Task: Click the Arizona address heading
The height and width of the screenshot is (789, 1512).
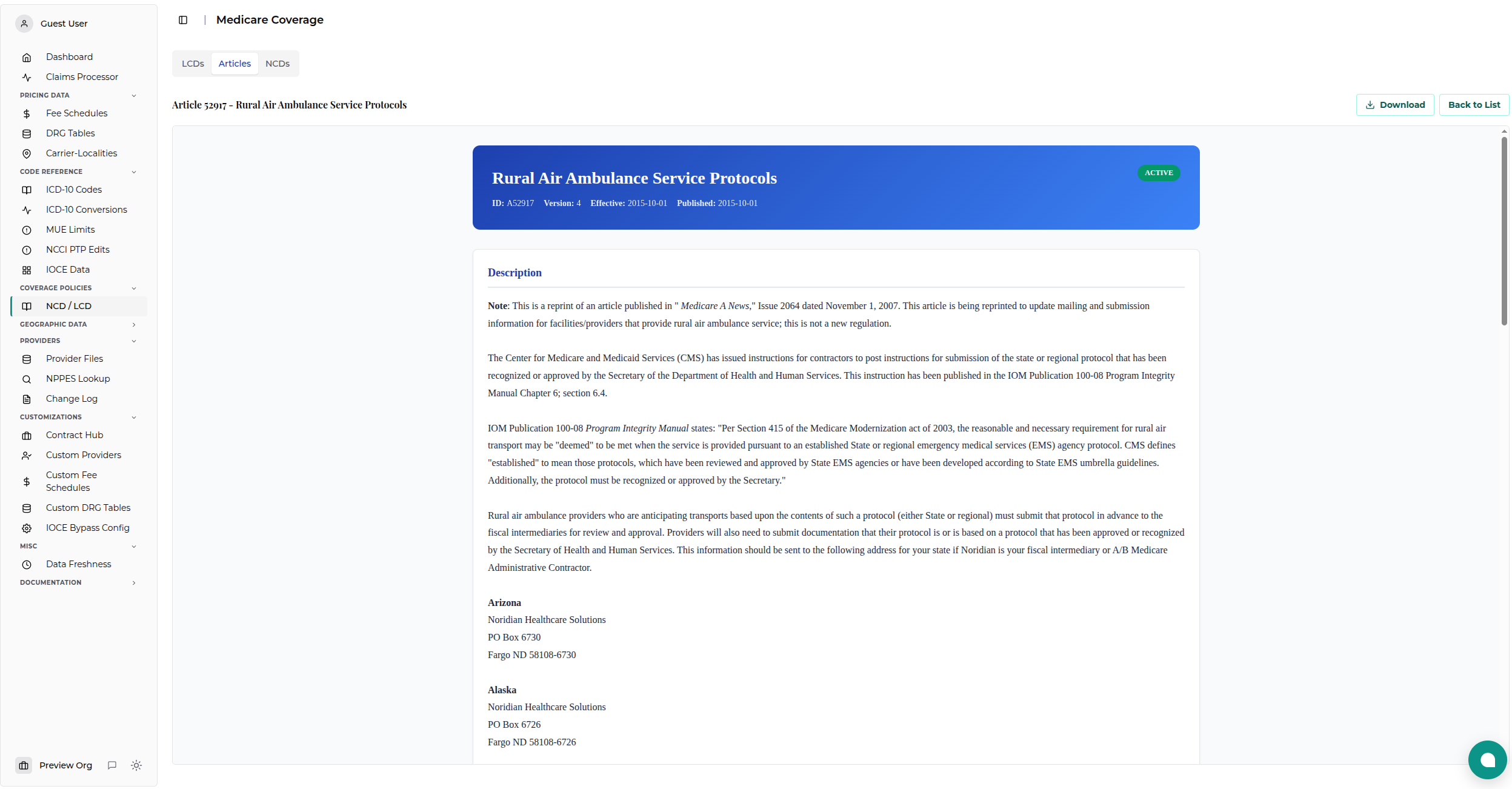Action: [504, 603]
